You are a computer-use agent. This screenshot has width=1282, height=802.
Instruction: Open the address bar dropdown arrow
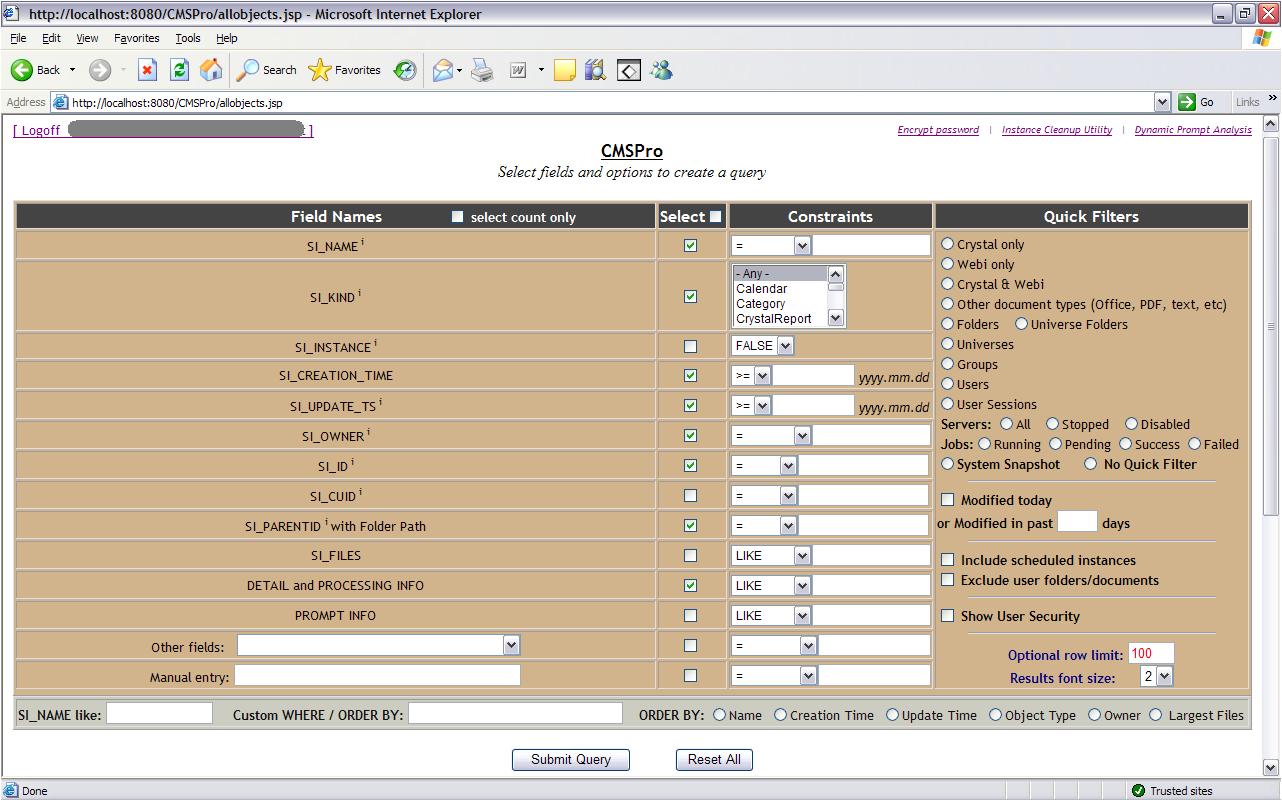pos(1162,102)
